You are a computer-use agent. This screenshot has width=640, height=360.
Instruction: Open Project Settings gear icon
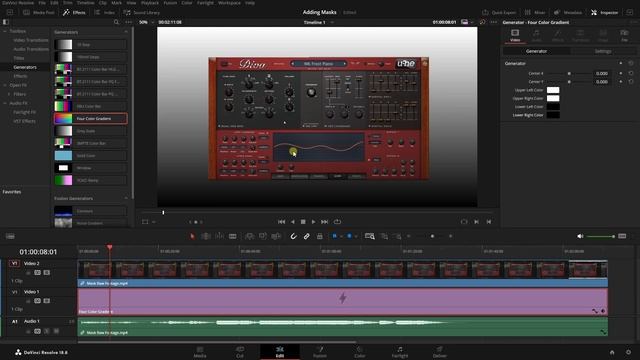(629, 352)
